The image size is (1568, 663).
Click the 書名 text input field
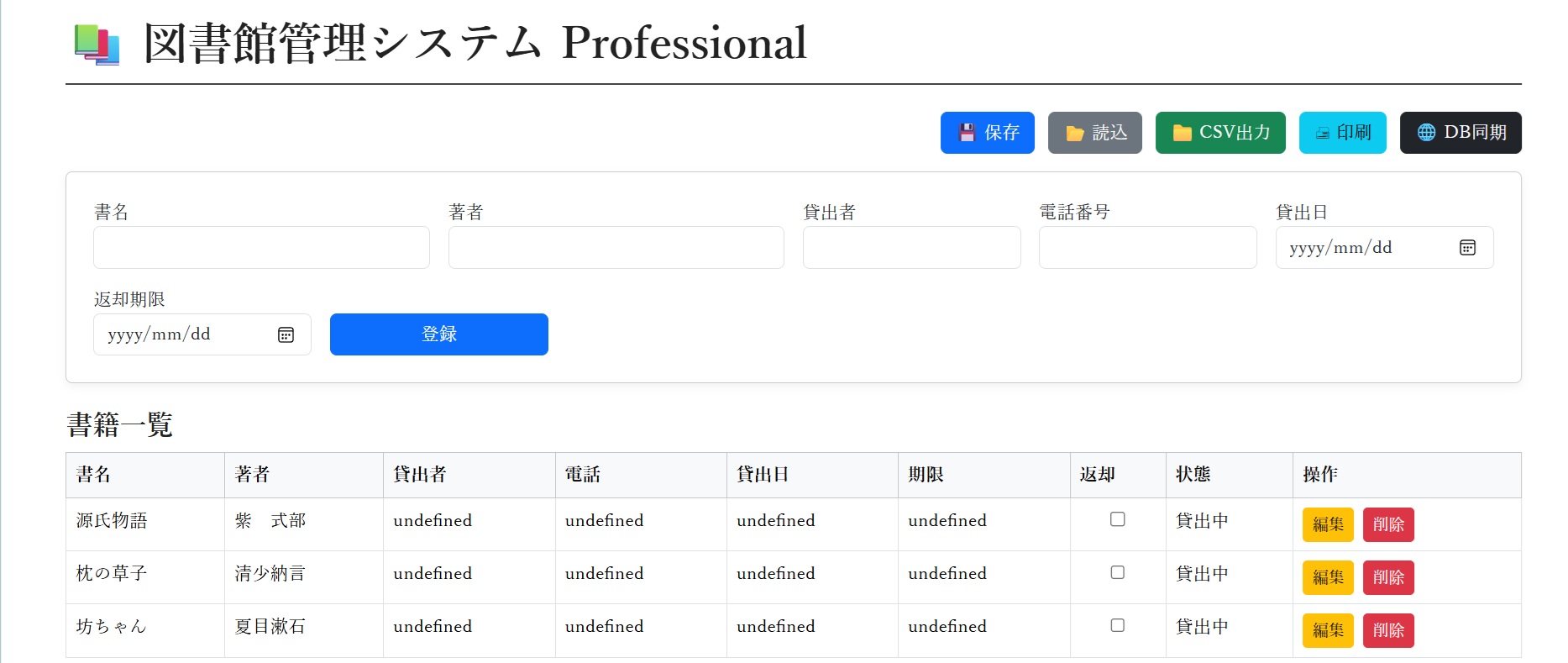[x=261, y=248]
